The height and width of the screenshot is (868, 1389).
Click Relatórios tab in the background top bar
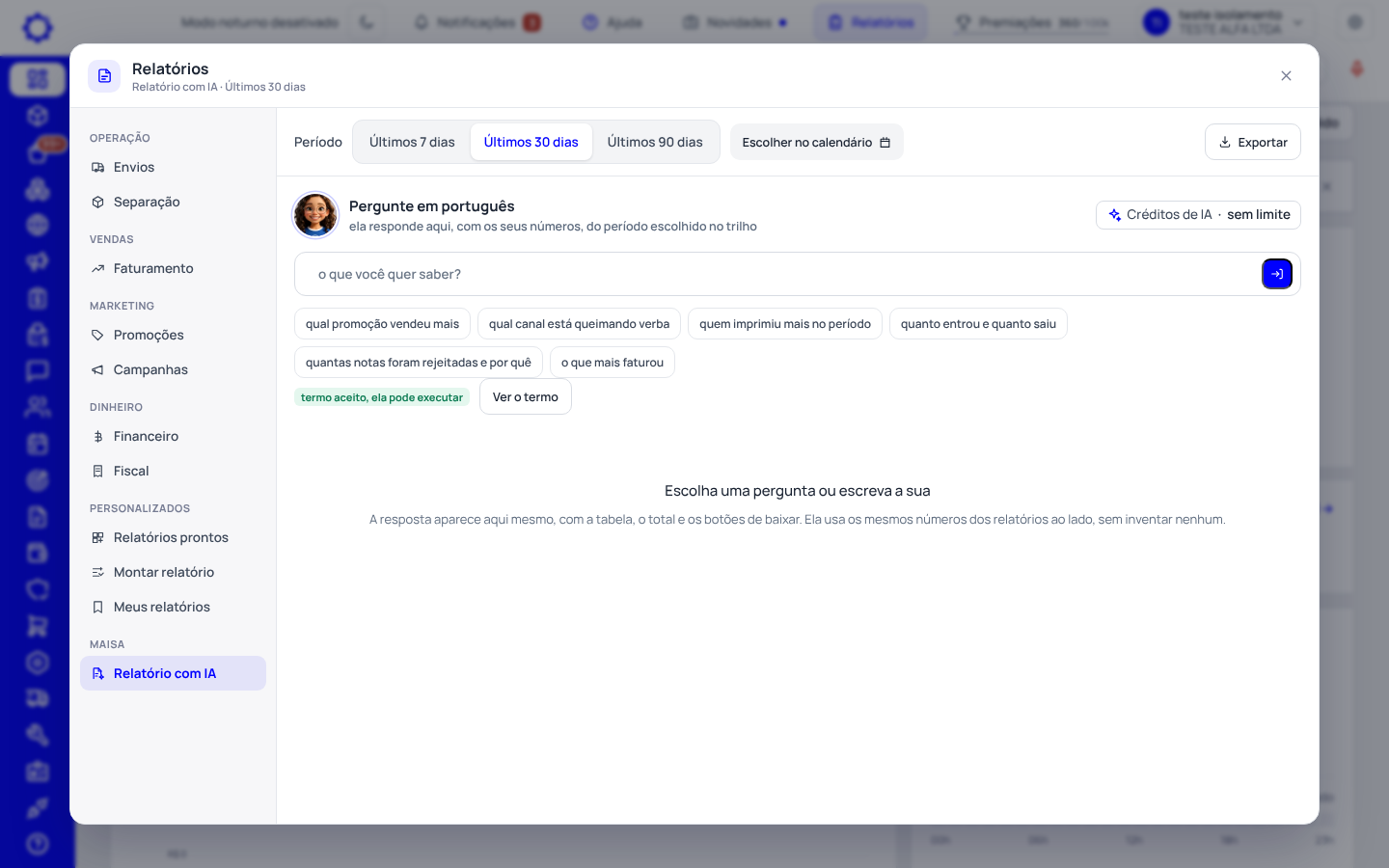click(x=871, y=22)
